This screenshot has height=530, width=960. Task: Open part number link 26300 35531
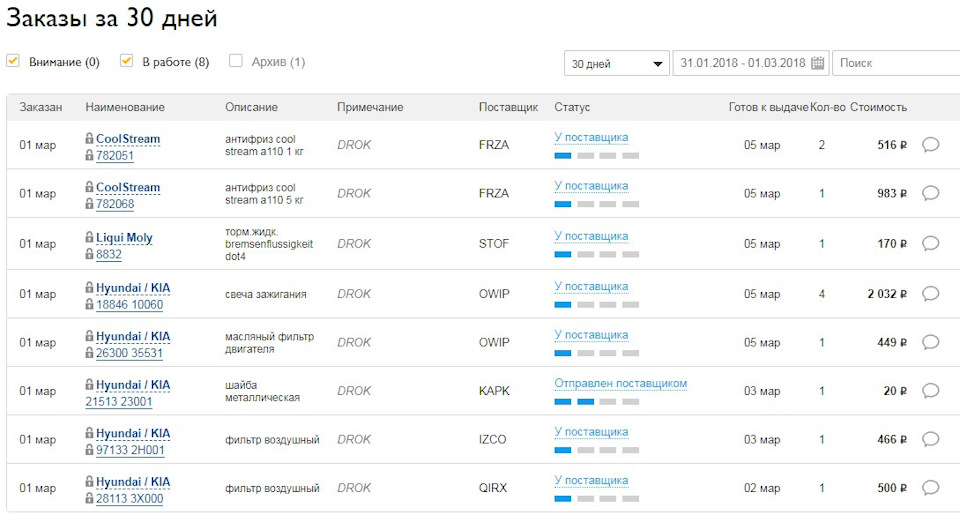[130, 353]
